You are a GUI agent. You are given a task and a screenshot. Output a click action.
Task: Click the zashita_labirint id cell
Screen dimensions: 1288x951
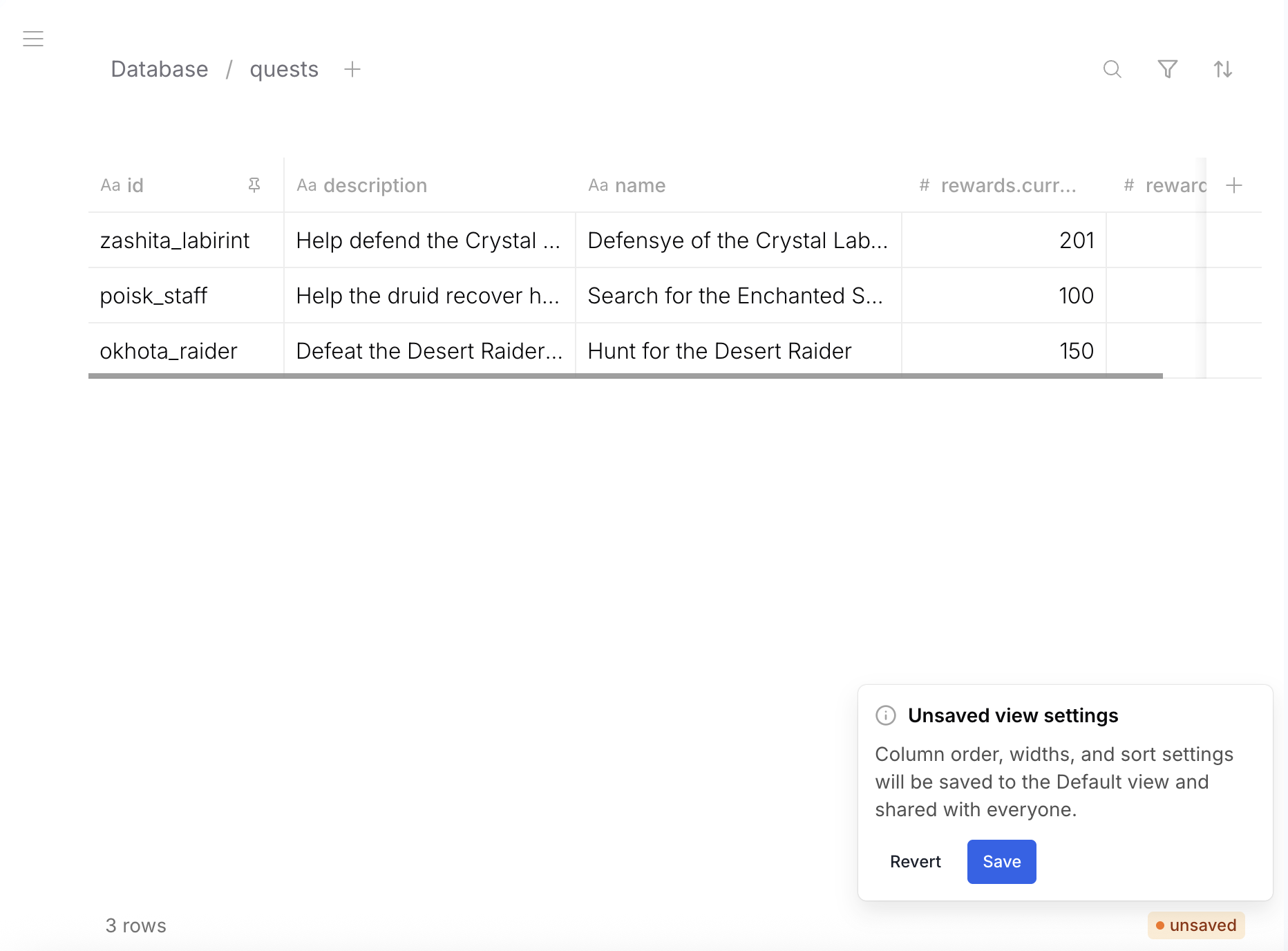coord(174,240)
